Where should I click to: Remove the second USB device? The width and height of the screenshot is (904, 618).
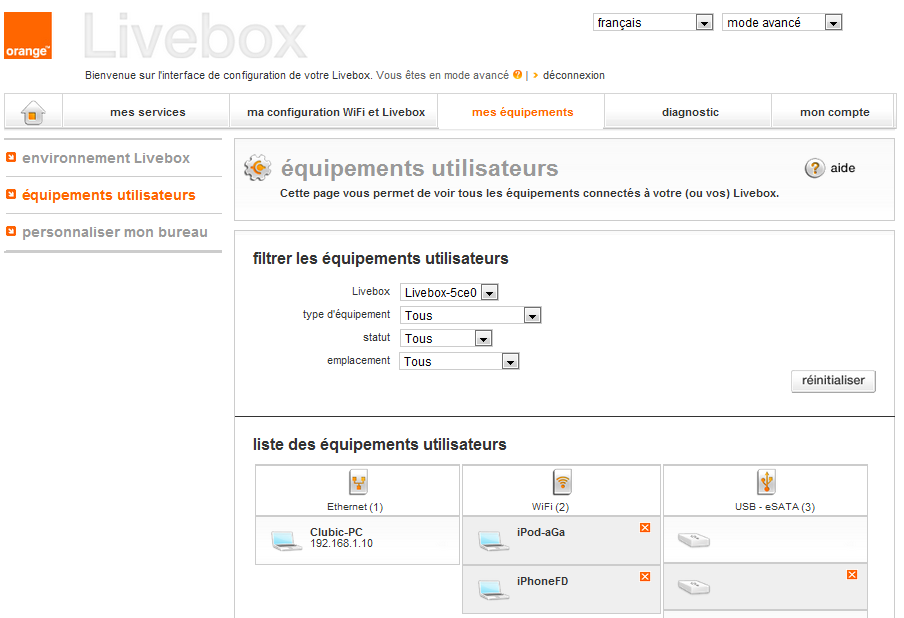[852, 574]
